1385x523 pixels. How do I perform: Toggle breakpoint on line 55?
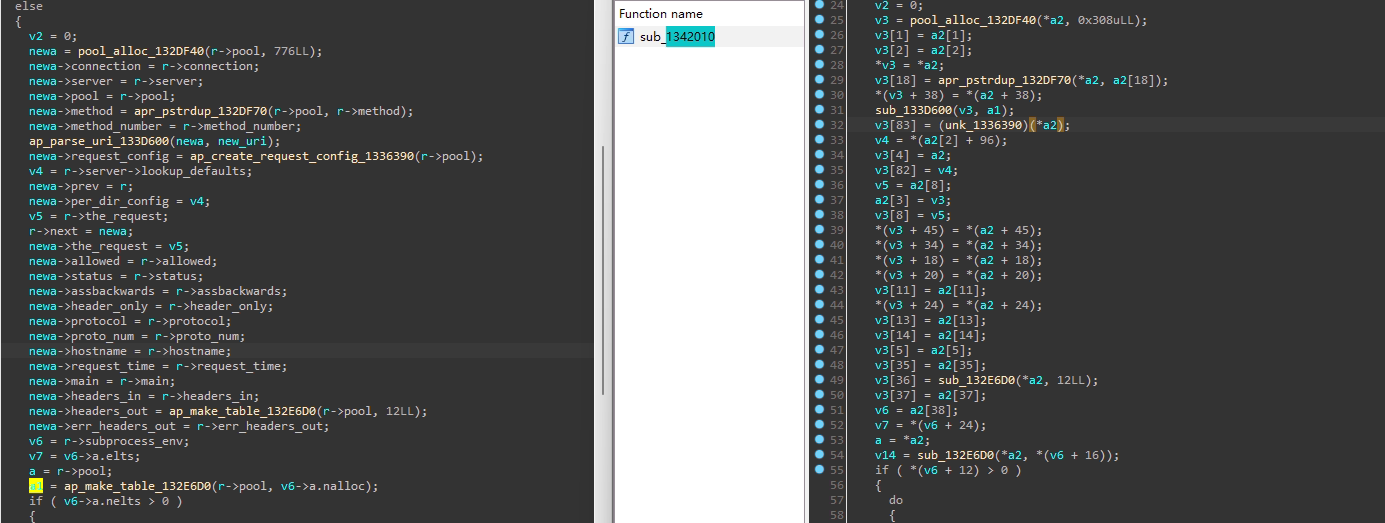(819, 470)
